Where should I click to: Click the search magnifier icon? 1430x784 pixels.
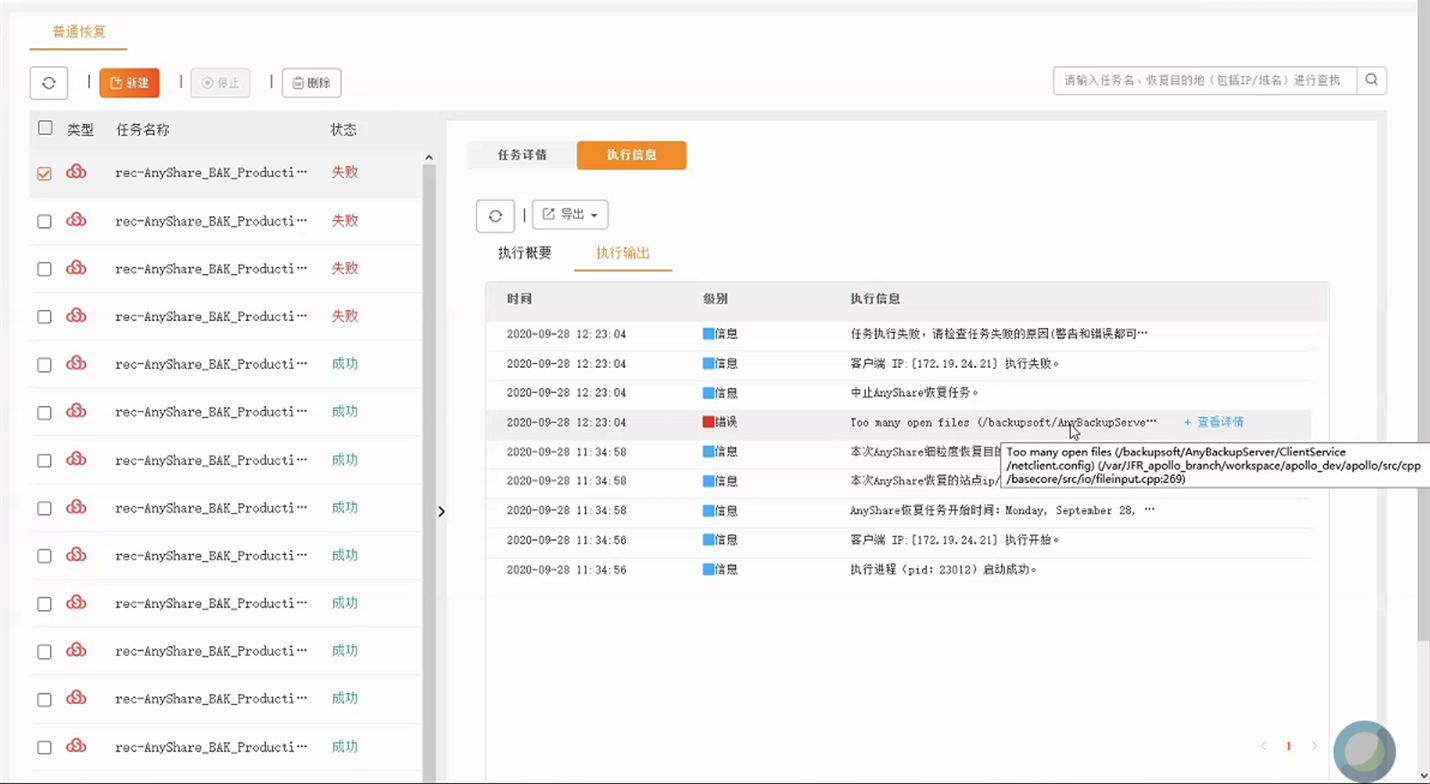tap(1372, 80)
